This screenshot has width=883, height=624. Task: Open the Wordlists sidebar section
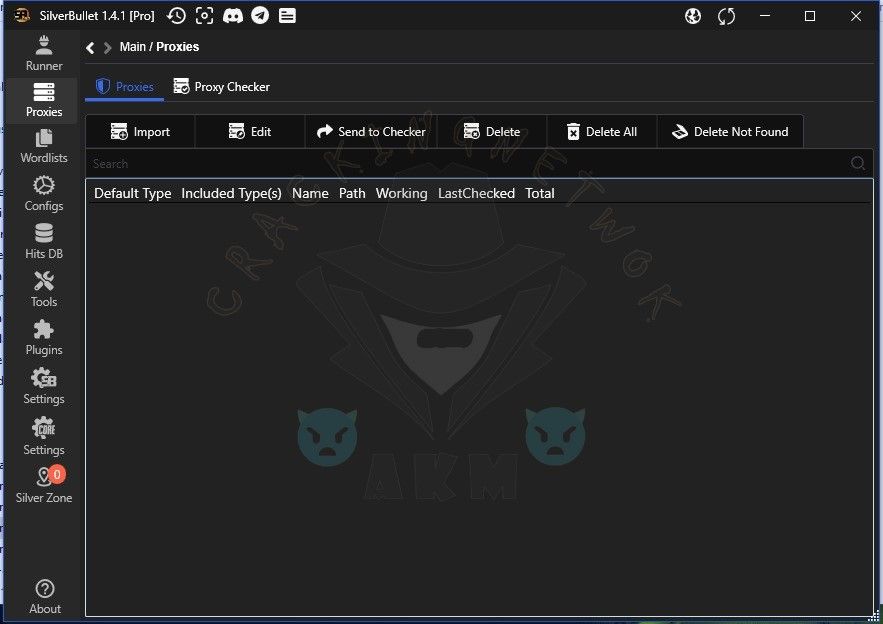coord(43,146)
